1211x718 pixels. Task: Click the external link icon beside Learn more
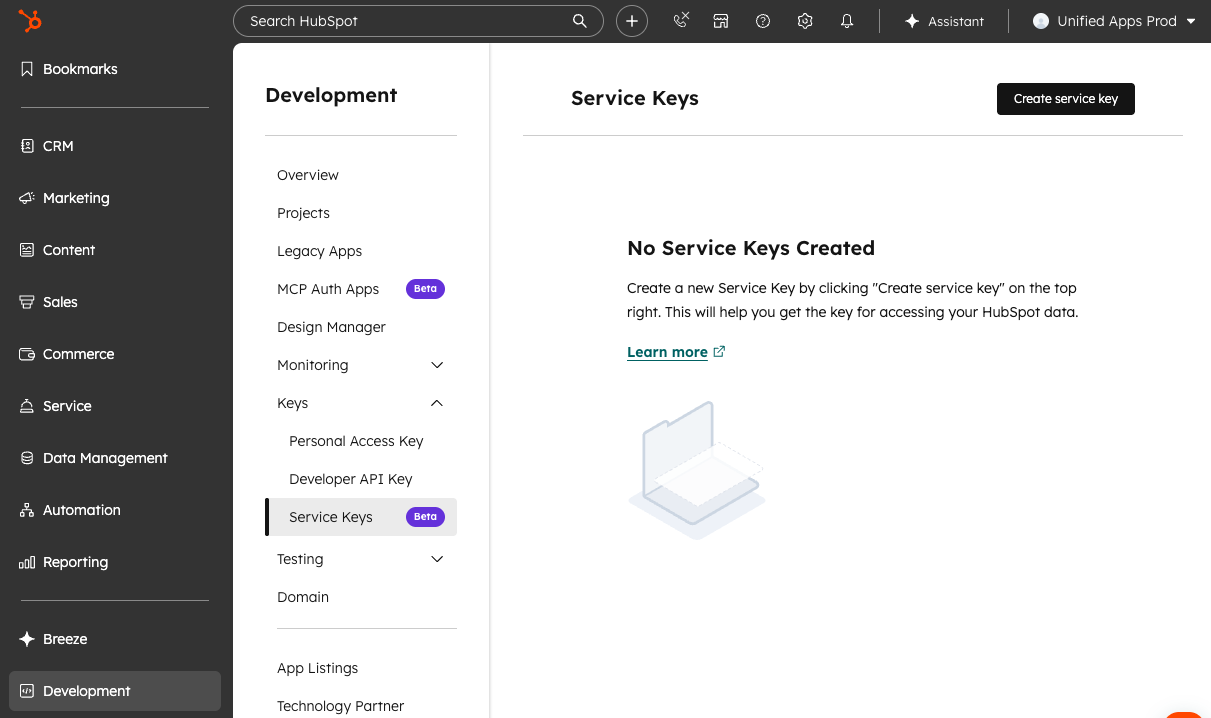[719, 351]
